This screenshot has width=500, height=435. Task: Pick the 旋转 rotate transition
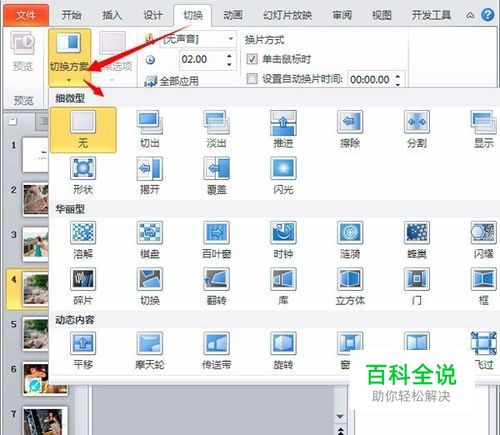point(283,351)
